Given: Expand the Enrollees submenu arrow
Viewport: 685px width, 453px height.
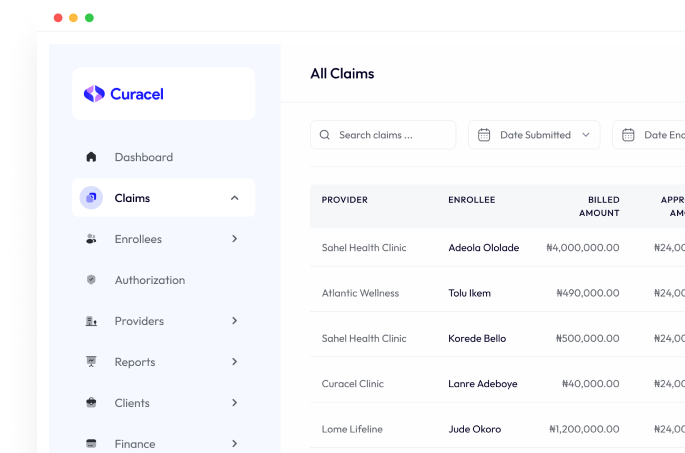Looking at the screenshot, I should [235, 239].
